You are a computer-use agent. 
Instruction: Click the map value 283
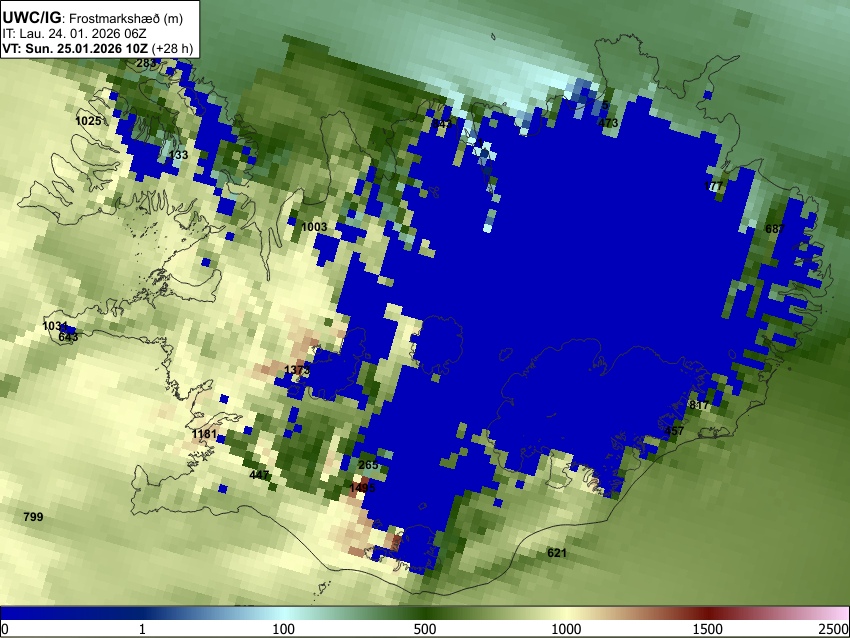tap(146, 63)
